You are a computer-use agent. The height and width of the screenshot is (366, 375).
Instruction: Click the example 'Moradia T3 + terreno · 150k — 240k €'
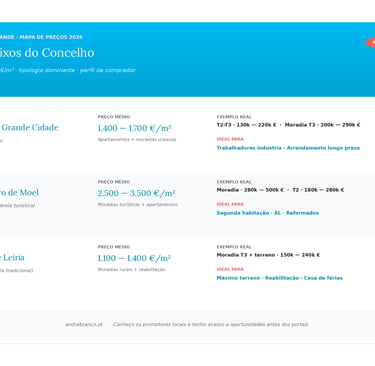(268, 255)
